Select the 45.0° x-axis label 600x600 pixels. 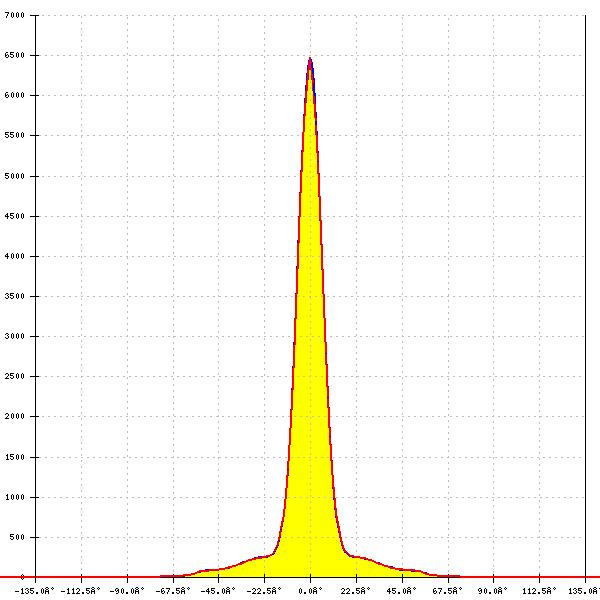(x=402, y=591)
